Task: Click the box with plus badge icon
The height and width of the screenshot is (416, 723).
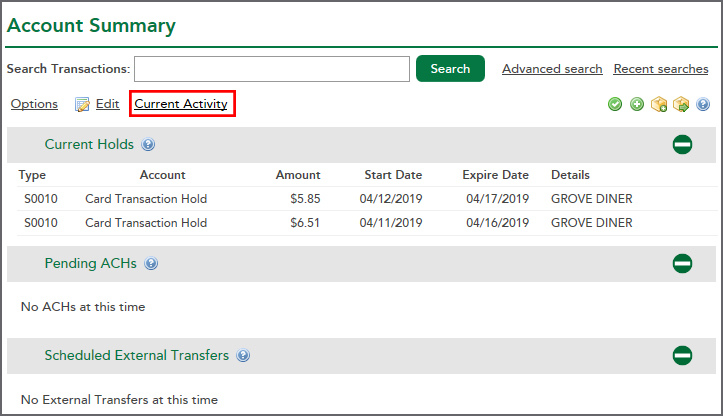Action: [x=658, y=104]
